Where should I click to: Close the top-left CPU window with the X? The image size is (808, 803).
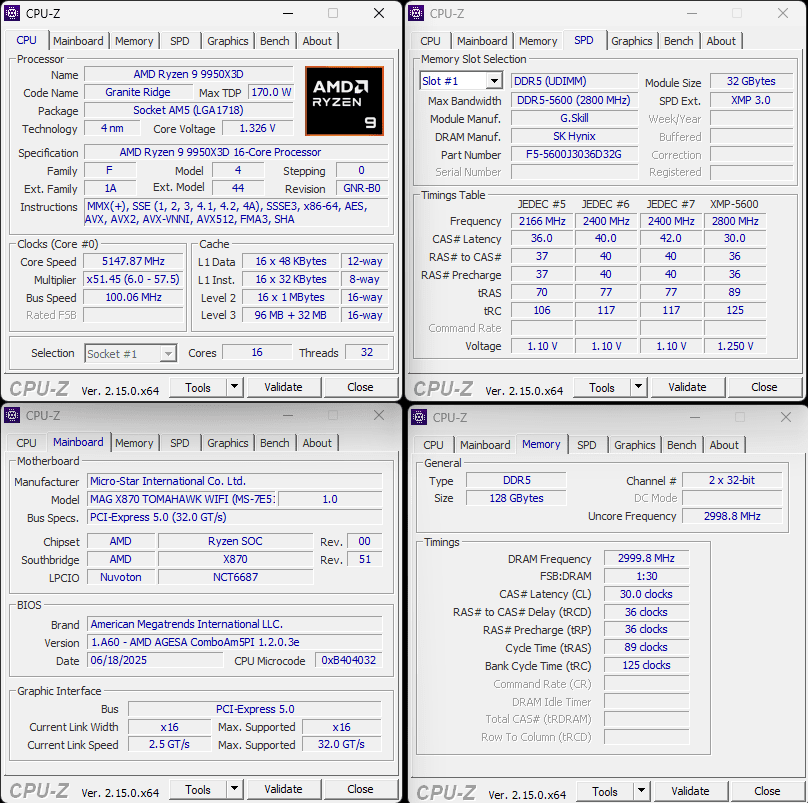379,13
